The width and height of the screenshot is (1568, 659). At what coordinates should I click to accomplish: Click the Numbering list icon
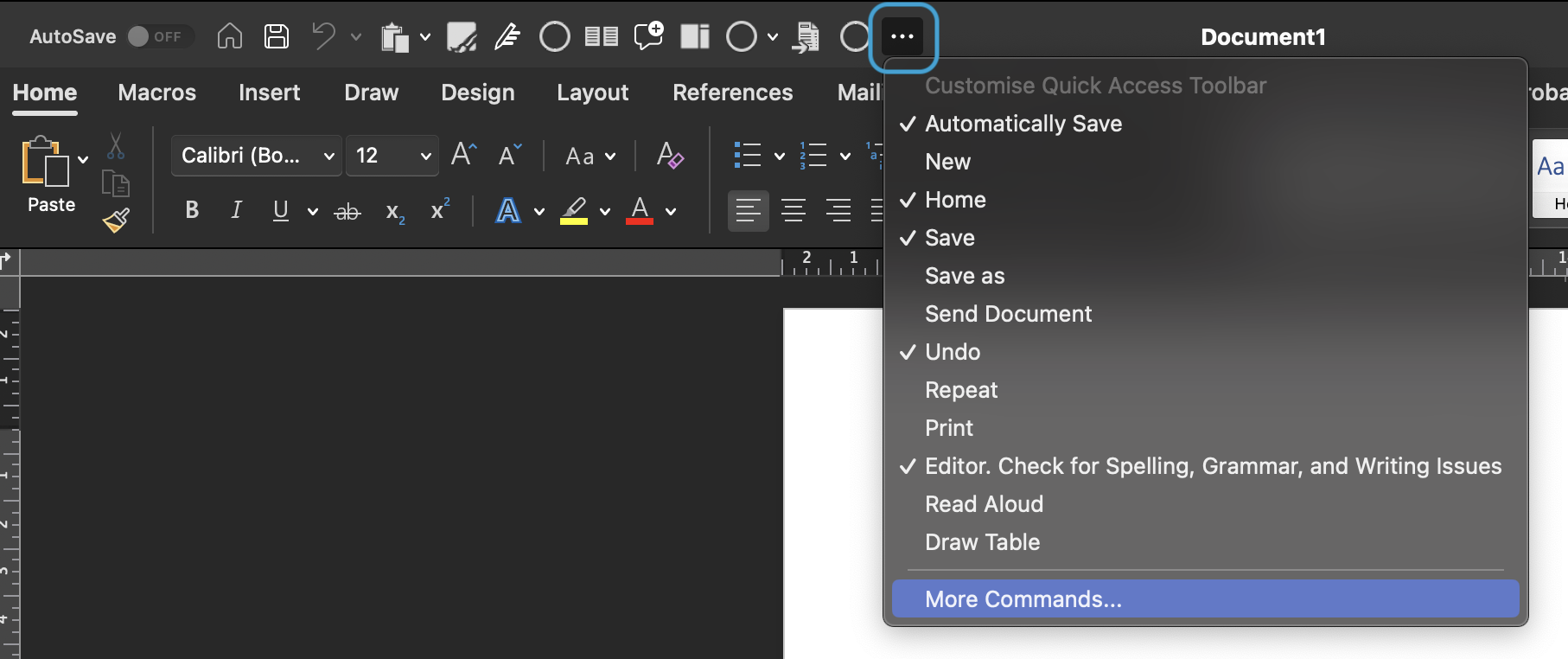[x=813, y=156]
